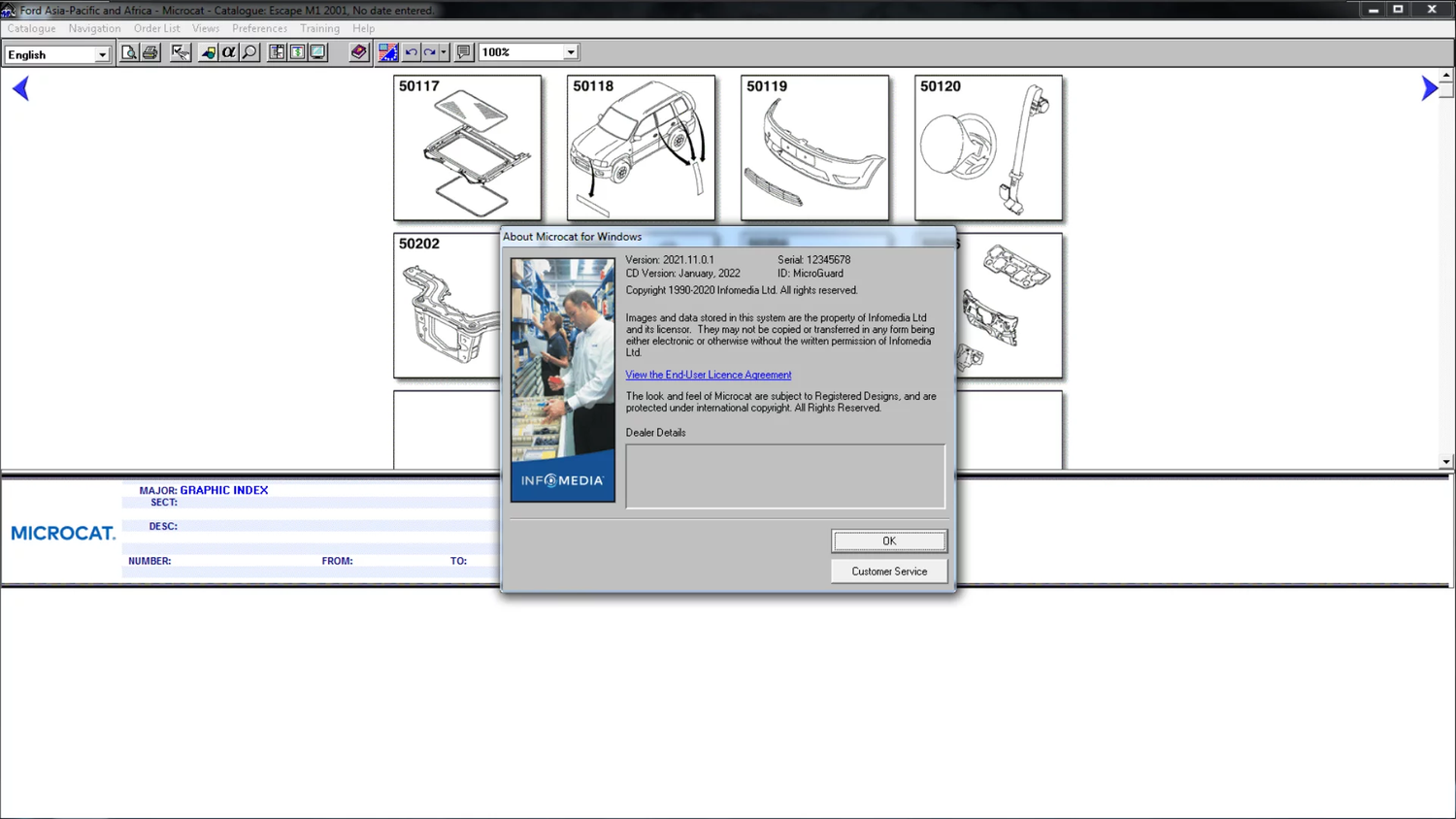The width and height of the screenshot is (1456, 819).
Task: Expand the 100% zoom dropdown
Action: pyautogui.click(x=571, y=52)
